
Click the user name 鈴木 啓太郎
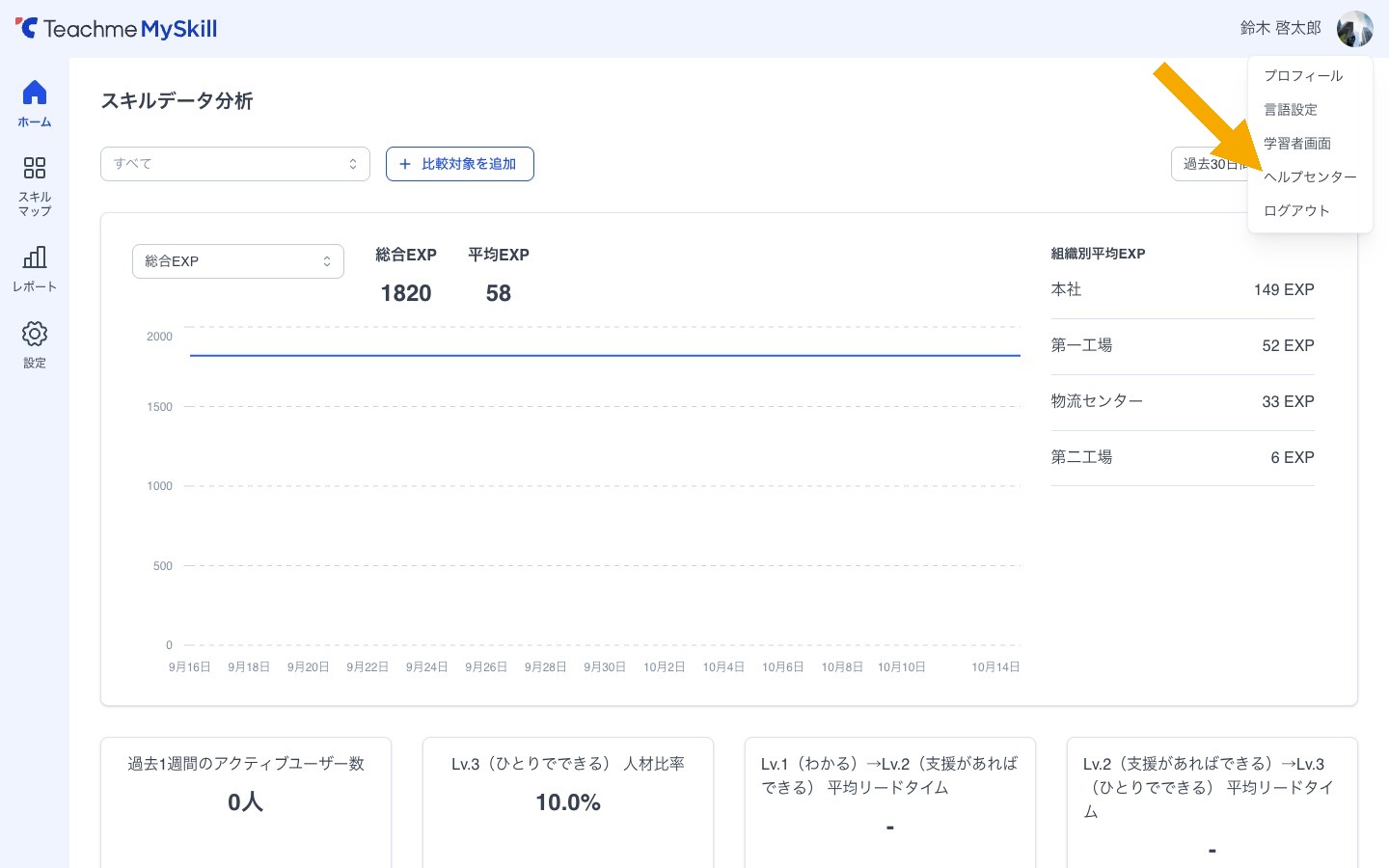pyautogui.click(x=1281, y=29)
